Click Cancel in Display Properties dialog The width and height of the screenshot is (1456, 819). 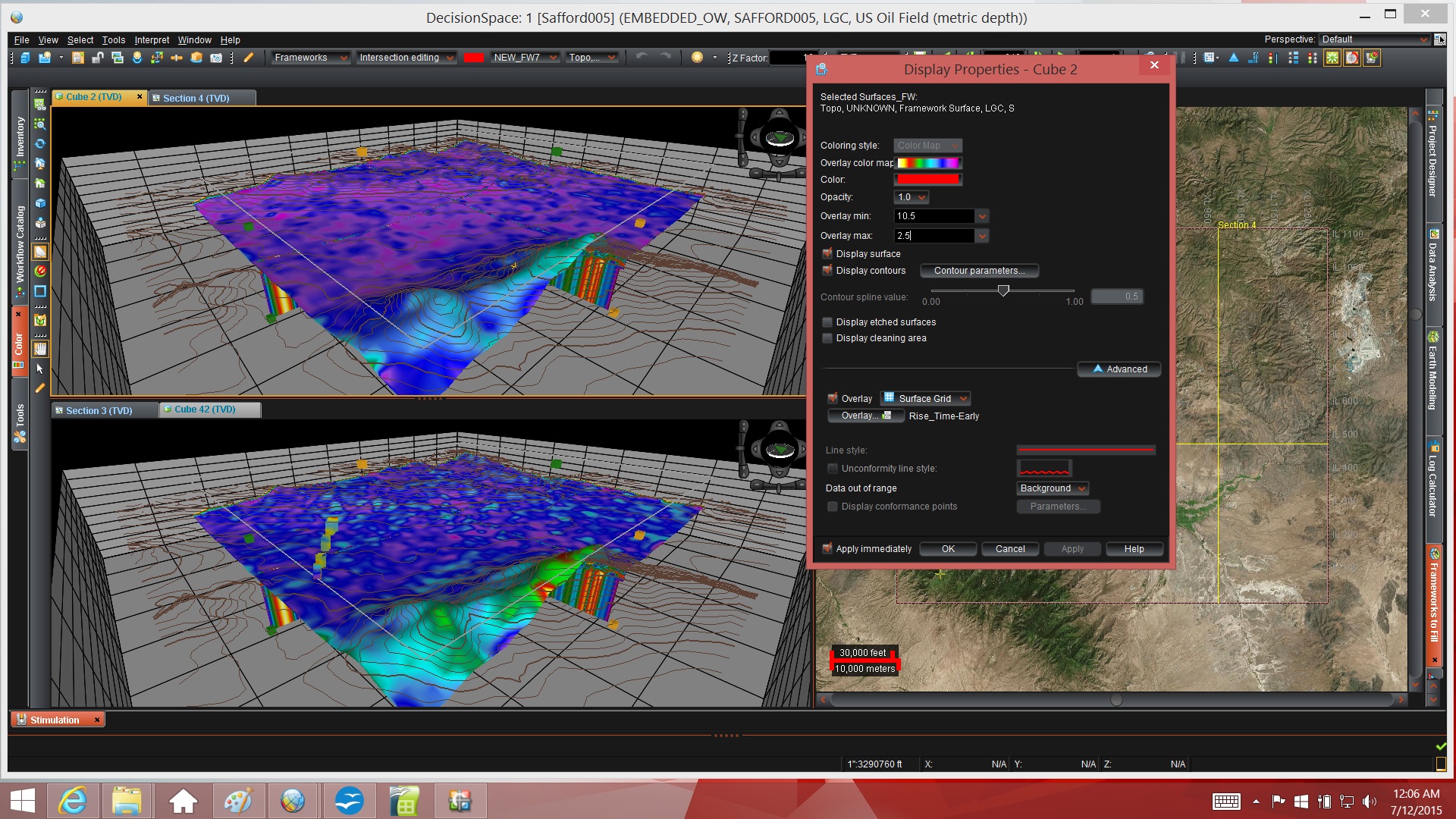pos(1010,549)
